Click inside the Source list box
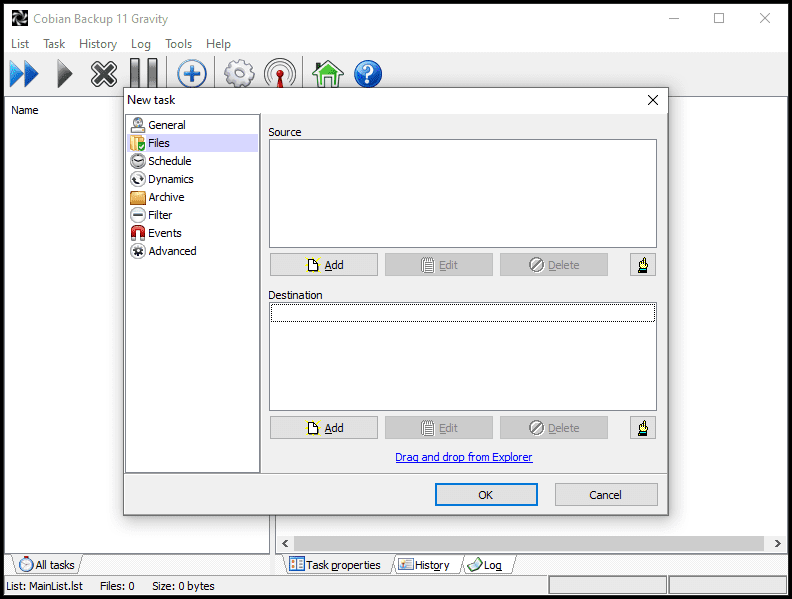 463,193
